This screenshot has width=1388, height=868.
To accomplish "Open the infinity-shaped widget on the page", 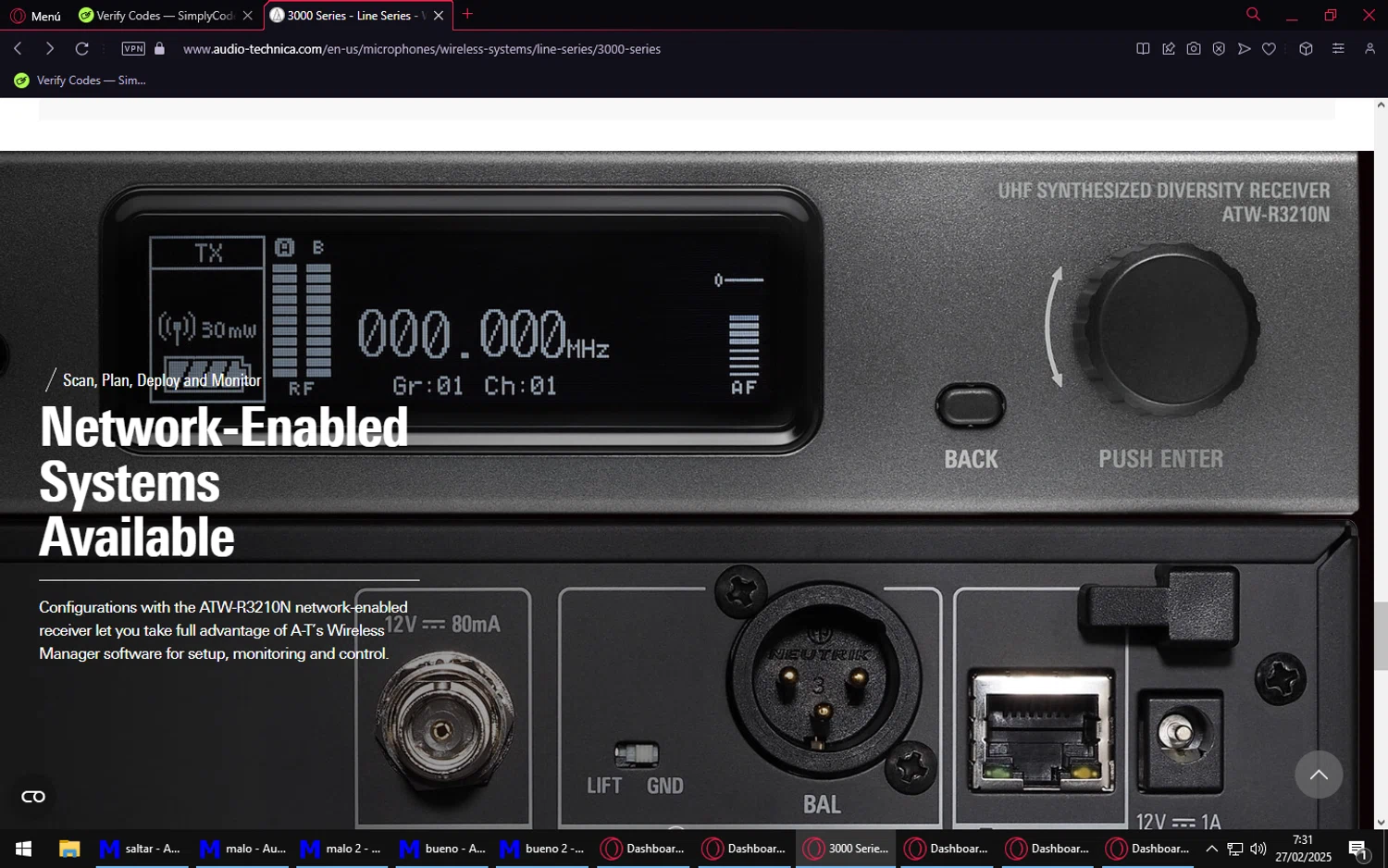I will point(33,797).
